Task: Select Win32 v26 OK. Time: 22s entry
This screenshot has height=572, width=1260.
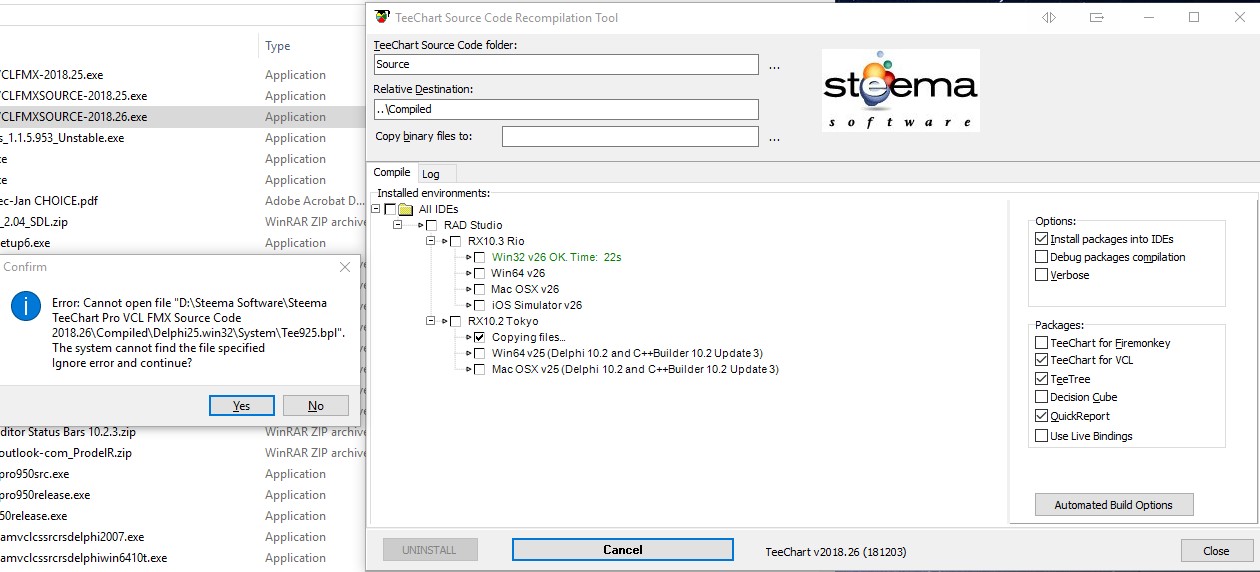Action: [x=556, y=257]
